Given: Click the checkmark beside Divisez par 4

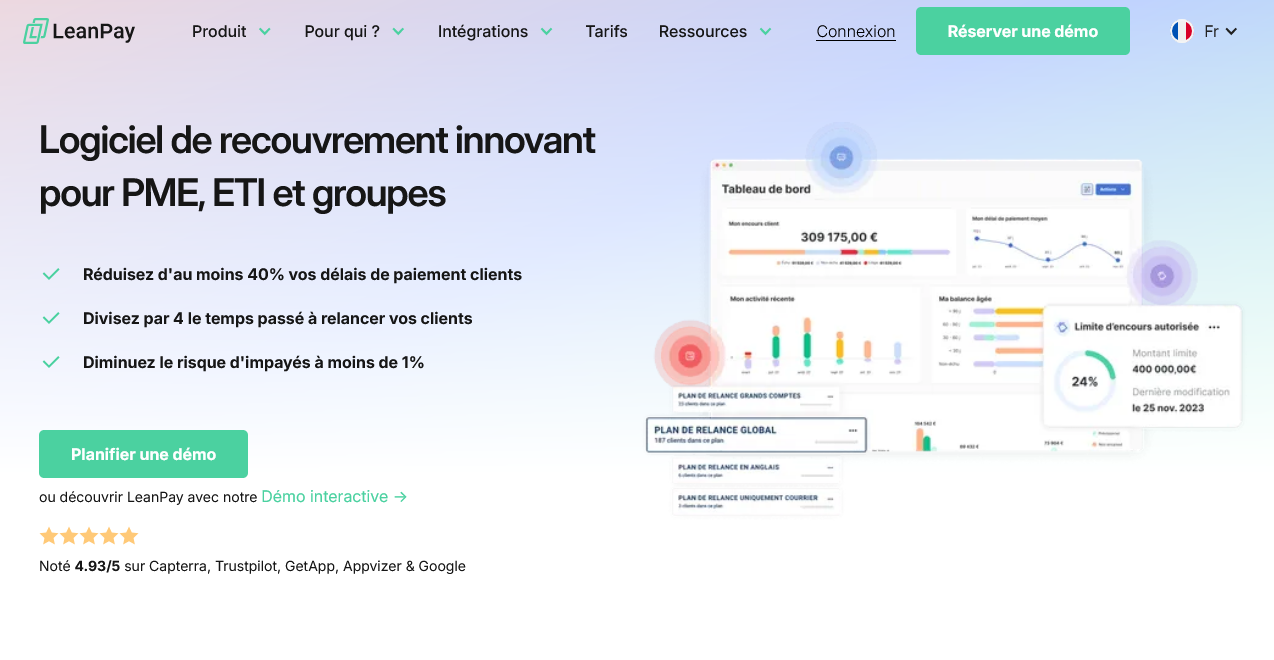Looking at the screenshot, I should point(50,318).
